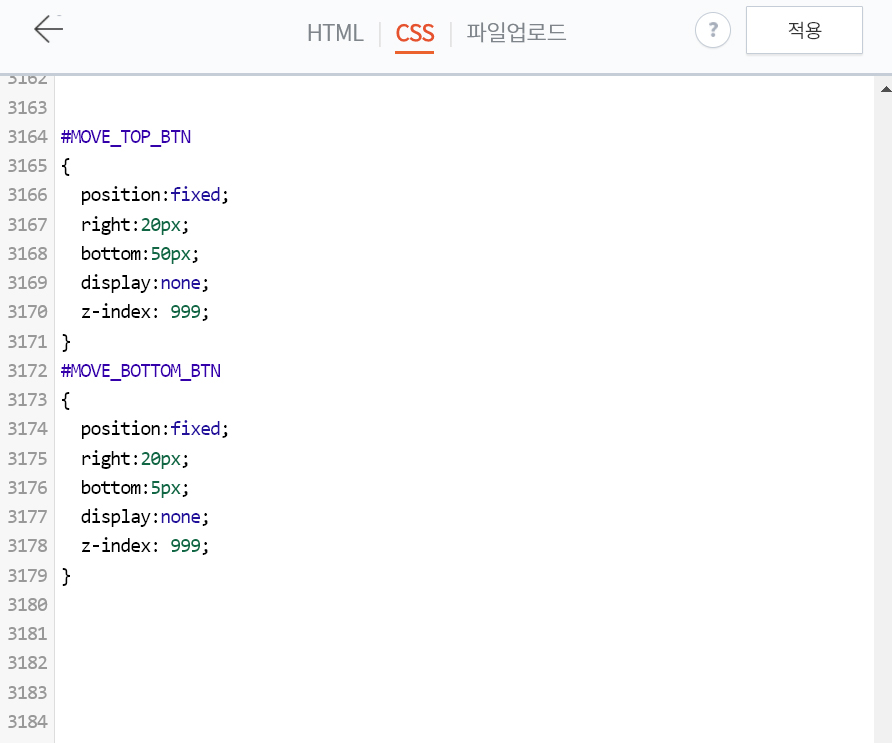Viewport: 892px width, 743px height.
Task: Click line number 3184 in gutter
Action: tap(27, 721)
